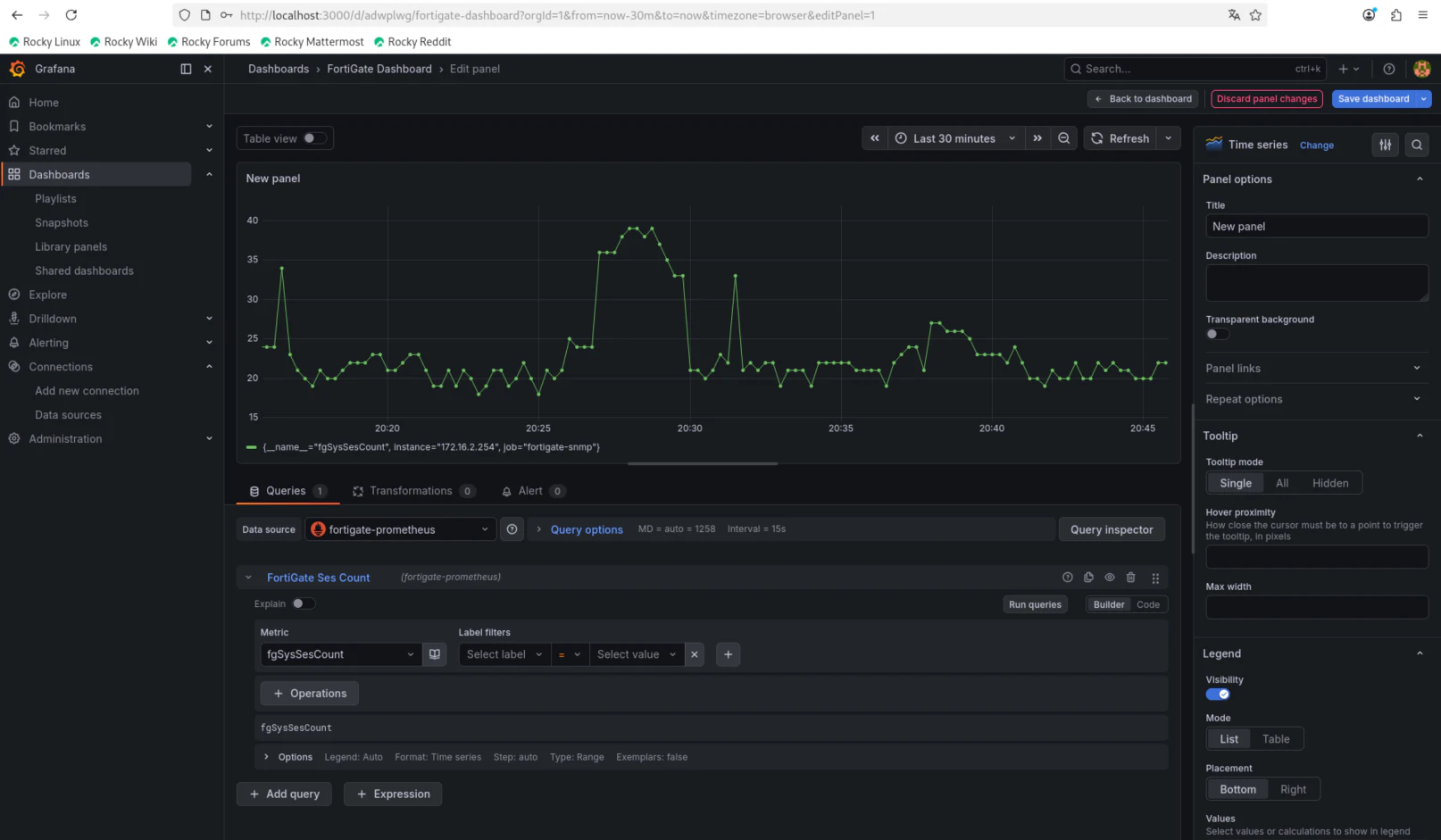Toggle legend Visibility switch
1441x840 pixels.
coord(1218,694)
